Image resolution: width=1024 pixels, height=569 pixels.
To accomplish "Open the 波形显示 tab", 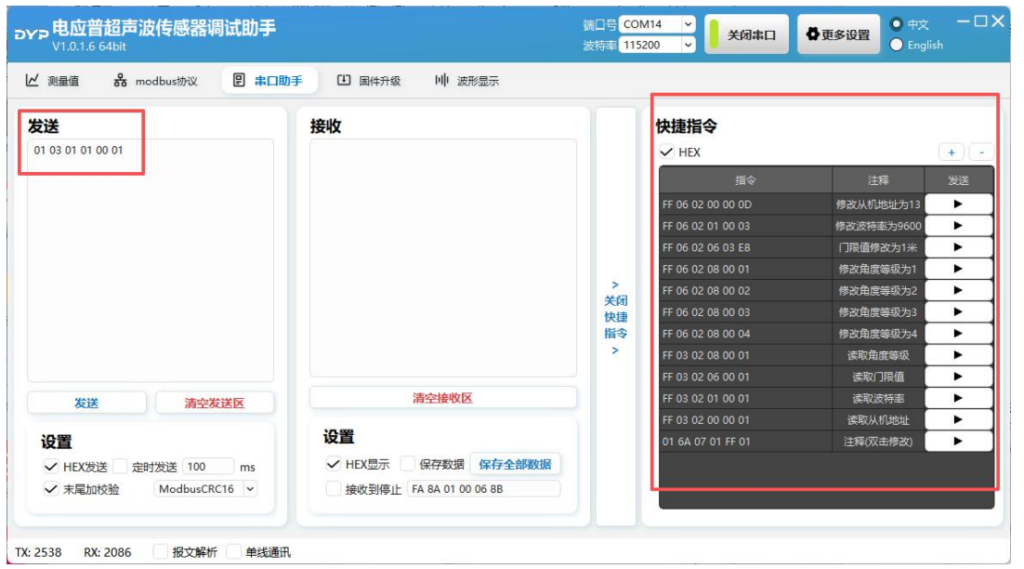I will pyautogui.click(x=467, y=81).
